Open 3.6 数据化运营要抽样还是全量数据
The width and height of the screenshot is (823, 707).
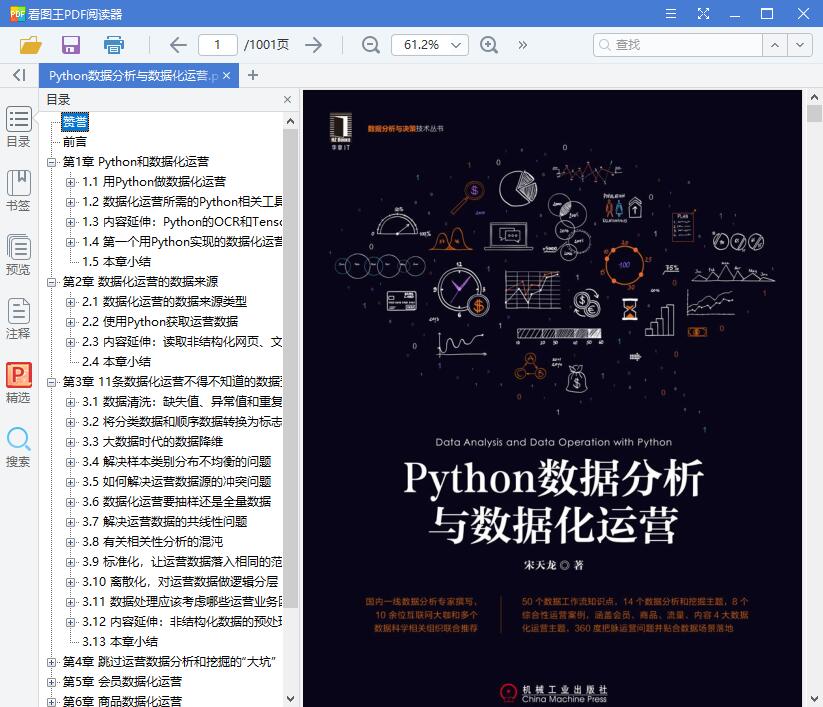(176, 502)
